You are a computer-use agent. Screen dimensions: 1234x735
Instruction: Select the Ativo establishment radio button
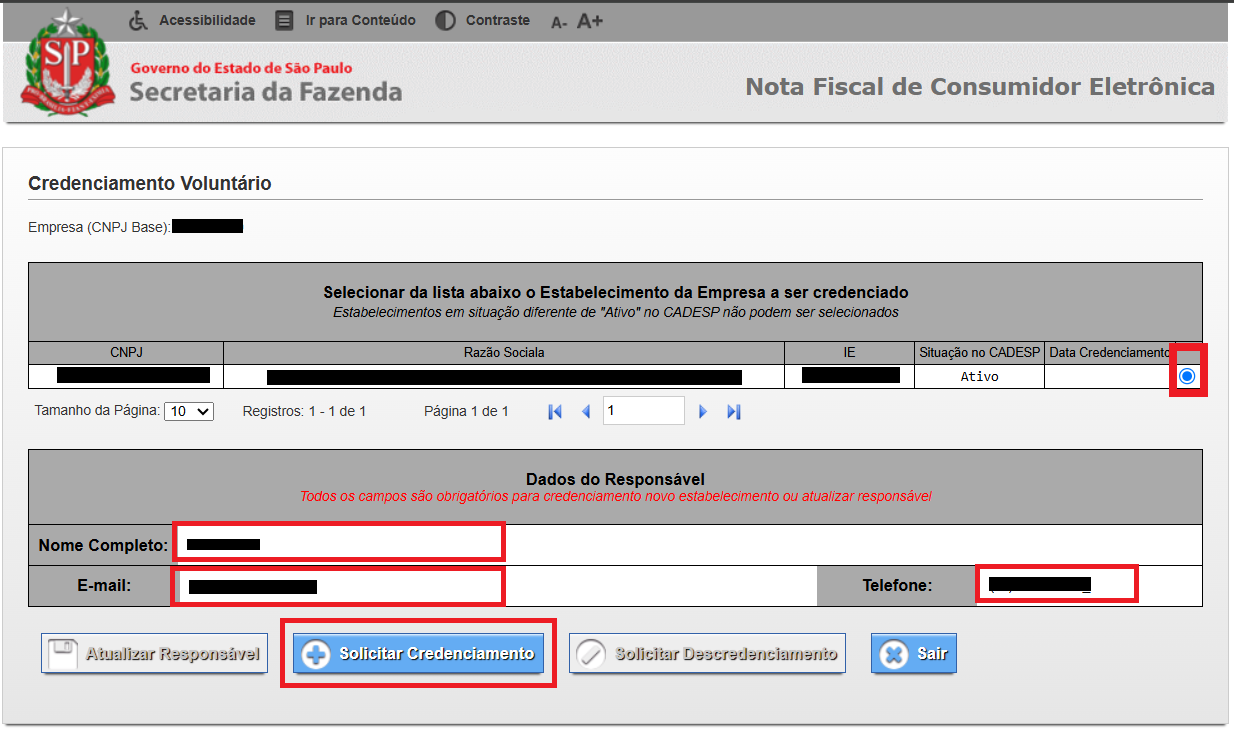(1187, 376)
